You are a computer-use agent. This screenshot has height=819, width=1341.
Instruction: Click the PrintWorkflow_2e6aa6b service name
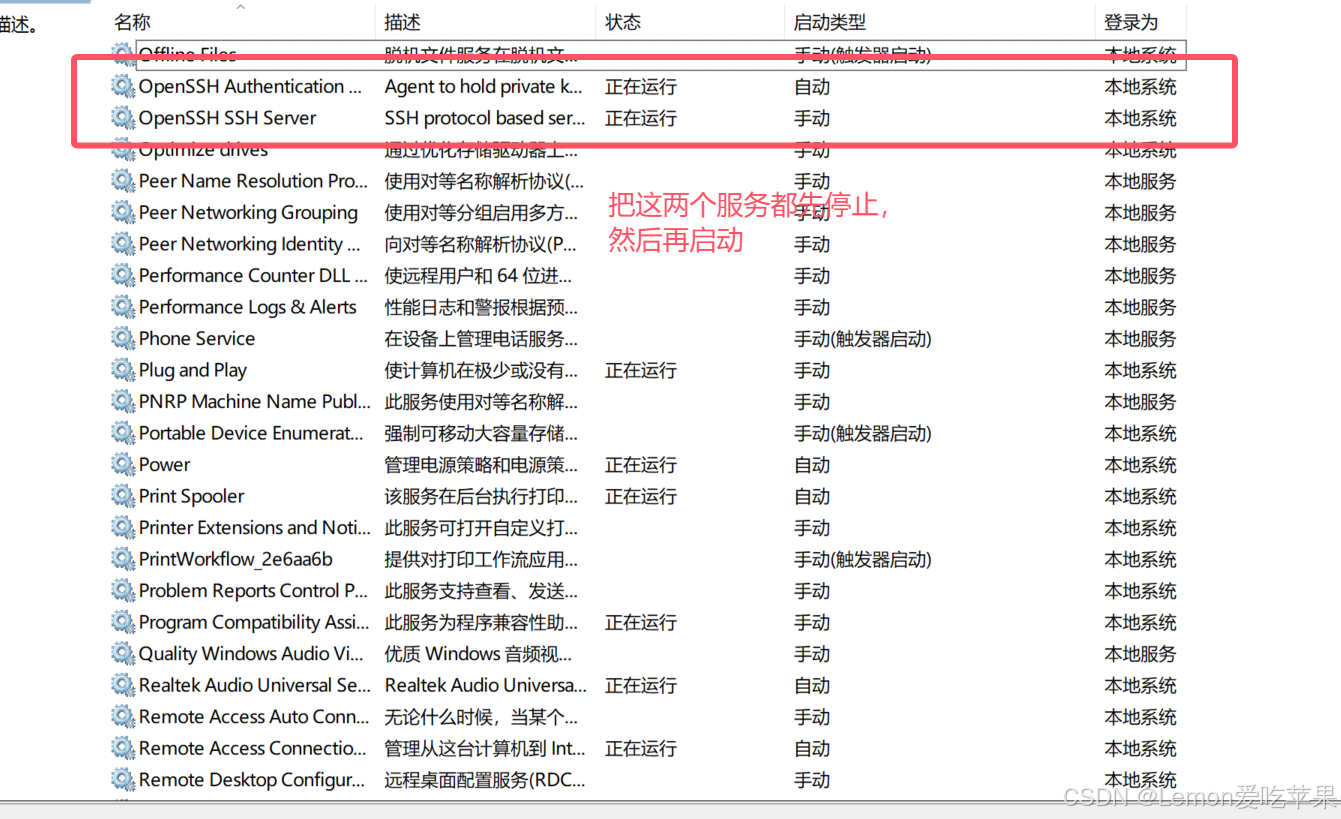(236, 559)
